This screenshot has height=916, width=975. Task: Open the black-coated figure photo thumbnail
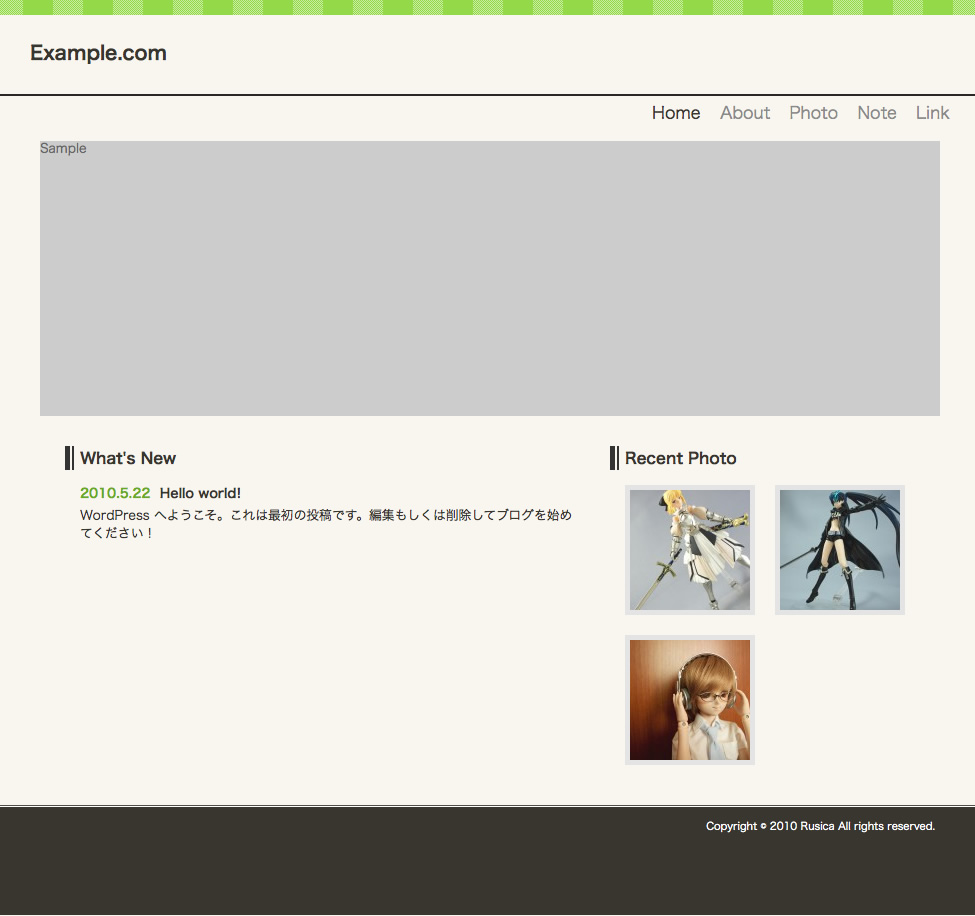click(839, 550)
